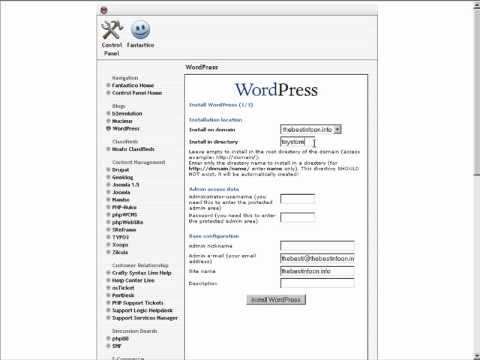
Task: Open the Install on domain dropdown
Action: tap(311, 129)
